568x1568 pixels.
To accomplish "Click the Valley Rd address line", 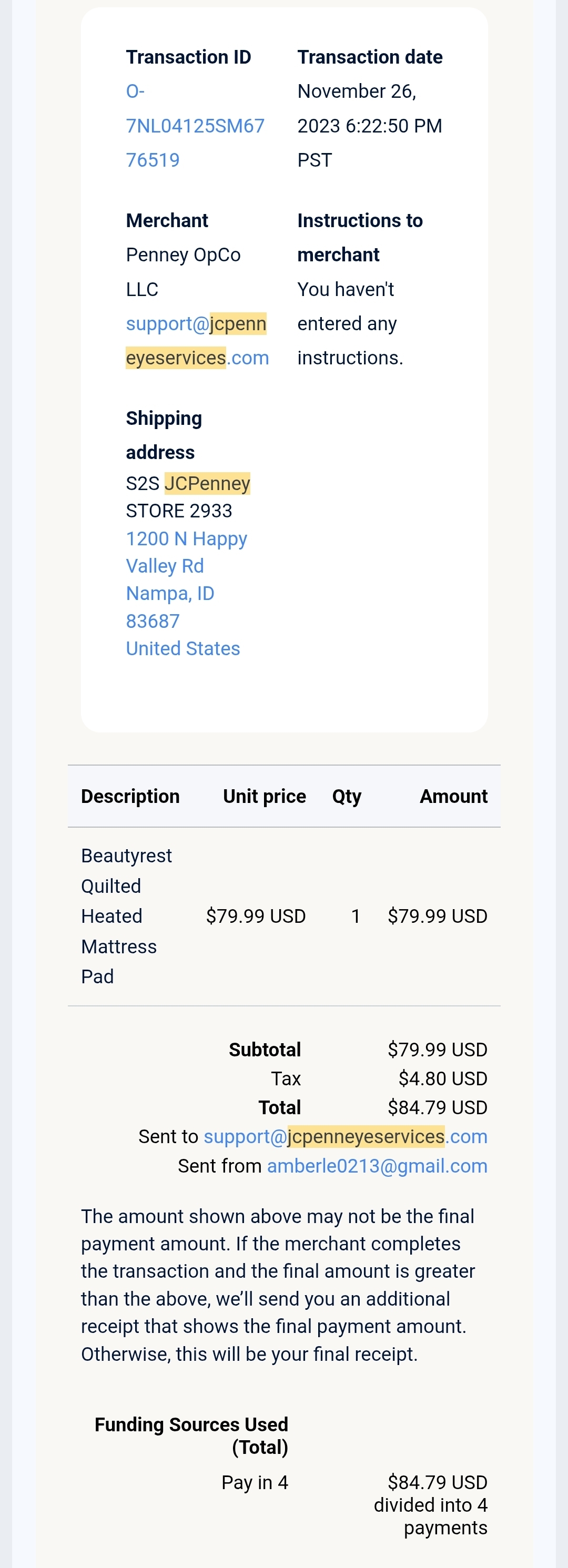I will tap(165, 566).
